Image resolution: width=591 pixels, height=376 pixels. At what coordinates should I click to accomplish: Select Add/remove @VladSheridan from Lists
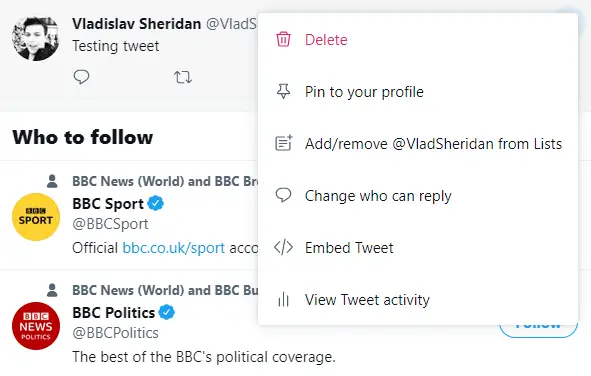[x=418, y=144]
